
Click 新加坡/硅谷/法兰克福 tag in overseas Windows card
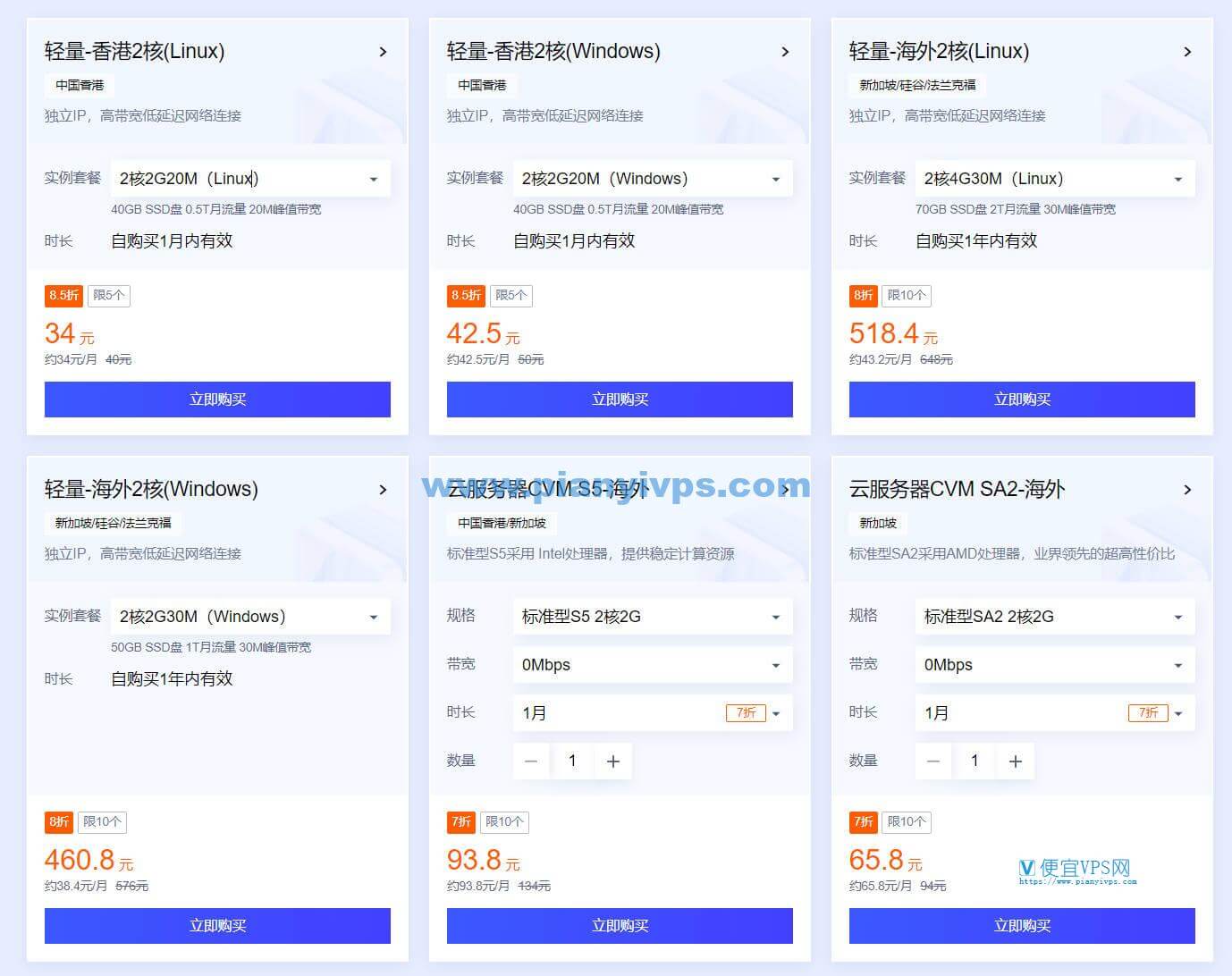[113, 524]
